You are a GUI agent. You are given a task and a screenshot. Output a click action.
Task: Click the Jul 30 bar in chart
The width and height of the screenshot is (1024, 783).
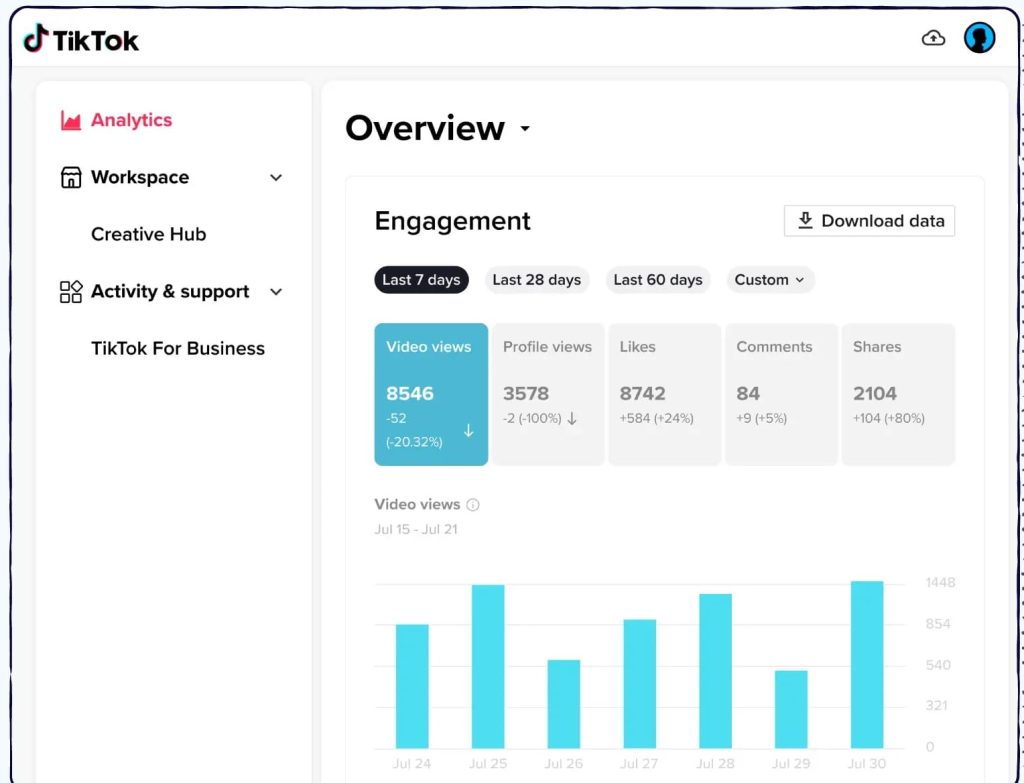tap(867, 664)
